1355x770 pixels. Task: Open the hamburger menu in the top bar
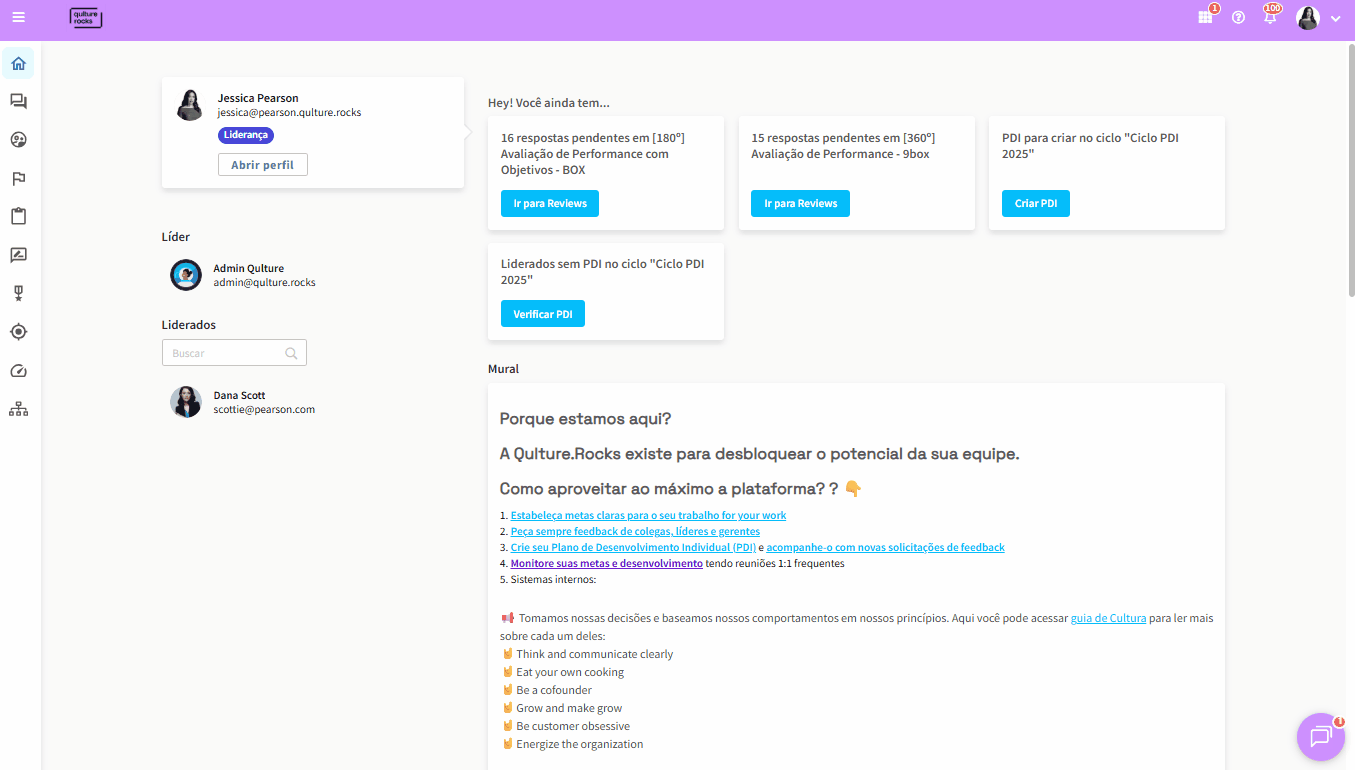pos(18,17)
